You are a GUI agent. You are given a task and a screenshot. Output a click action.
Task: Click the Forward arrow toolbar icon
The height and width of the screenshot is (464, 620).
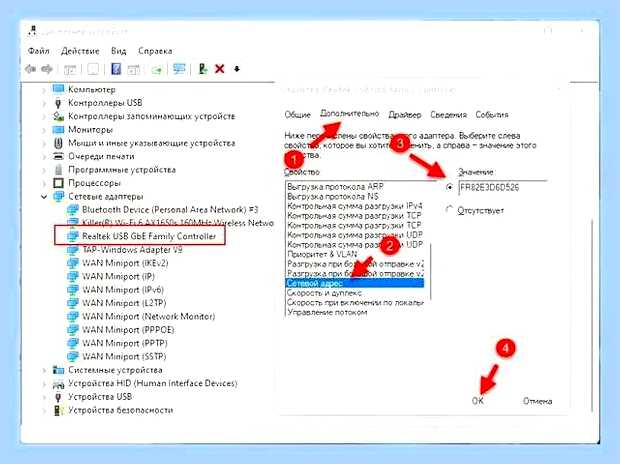coord(47,69)
